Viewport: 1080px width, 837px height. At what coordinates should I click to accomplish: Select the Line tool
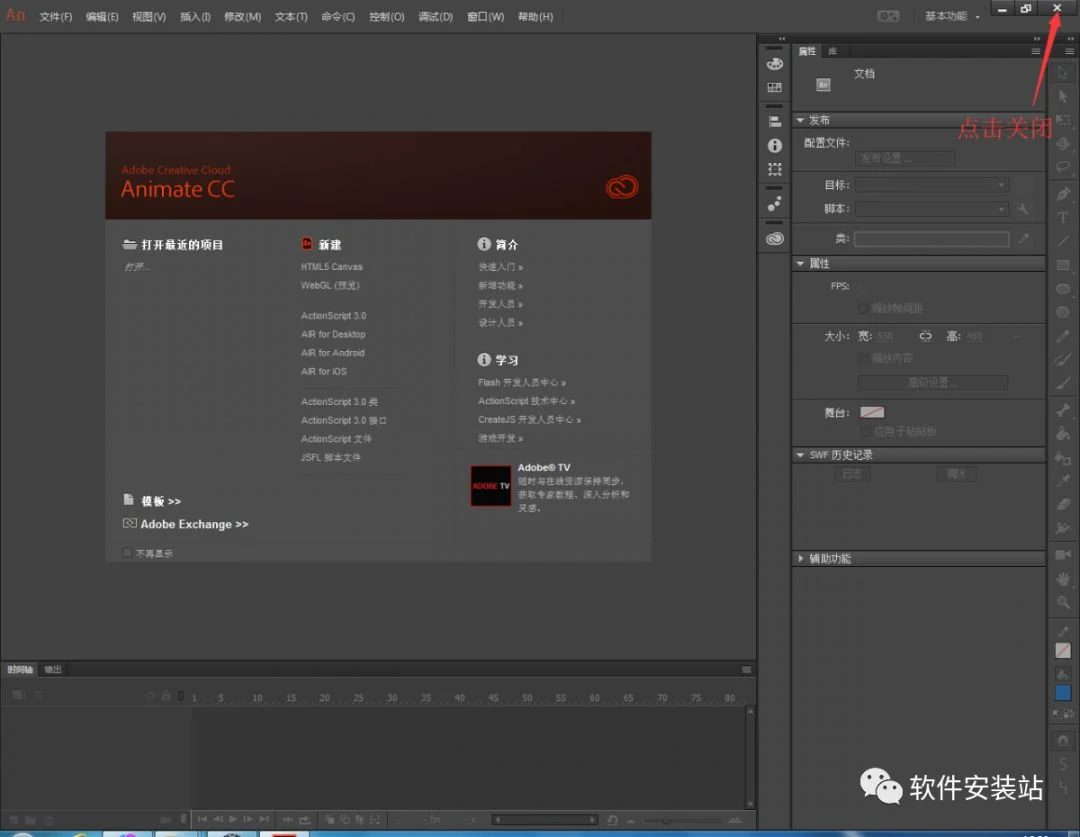[x=1063, y=241]
